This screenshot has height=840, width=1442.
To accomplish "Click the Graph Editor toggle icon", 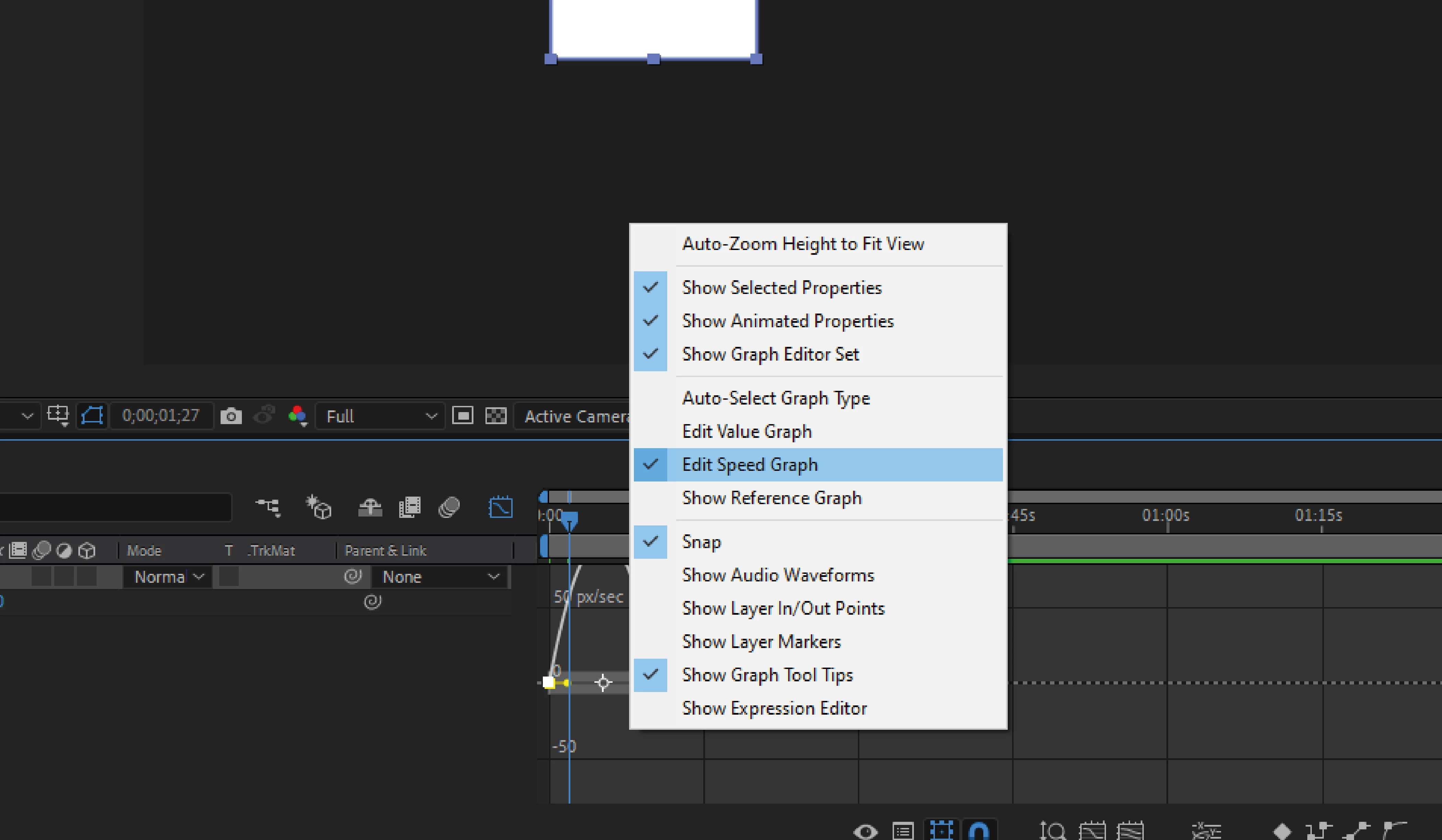I will tap(500, 507).
